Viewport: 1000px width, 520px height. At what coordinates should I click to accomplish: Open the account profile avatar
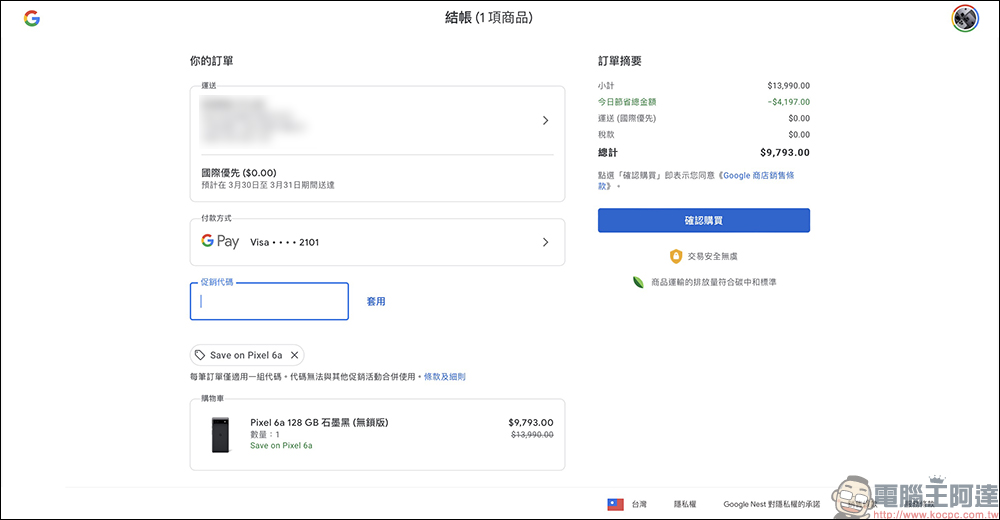point(965,18)
